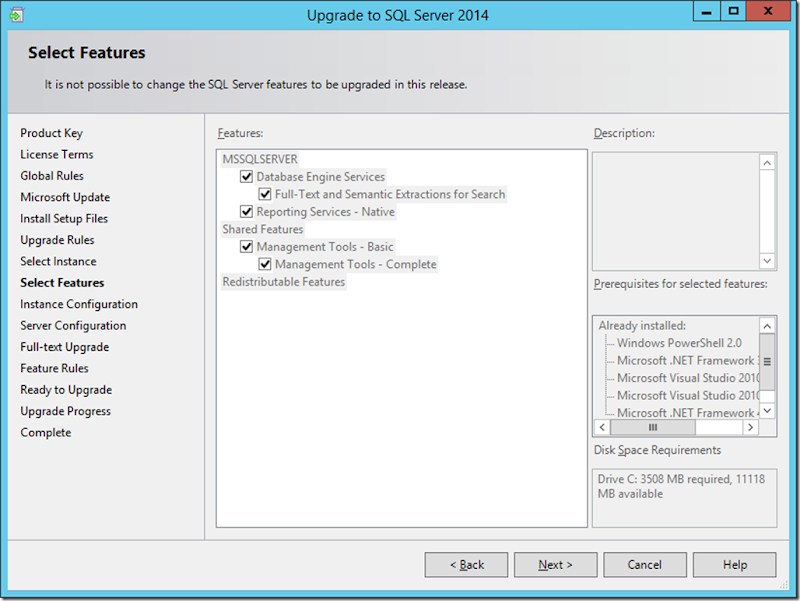The width and height of the screenshot is (800, 601).
Task: Select Global Rules step in sidebar
Action: (x=52, y=176)
